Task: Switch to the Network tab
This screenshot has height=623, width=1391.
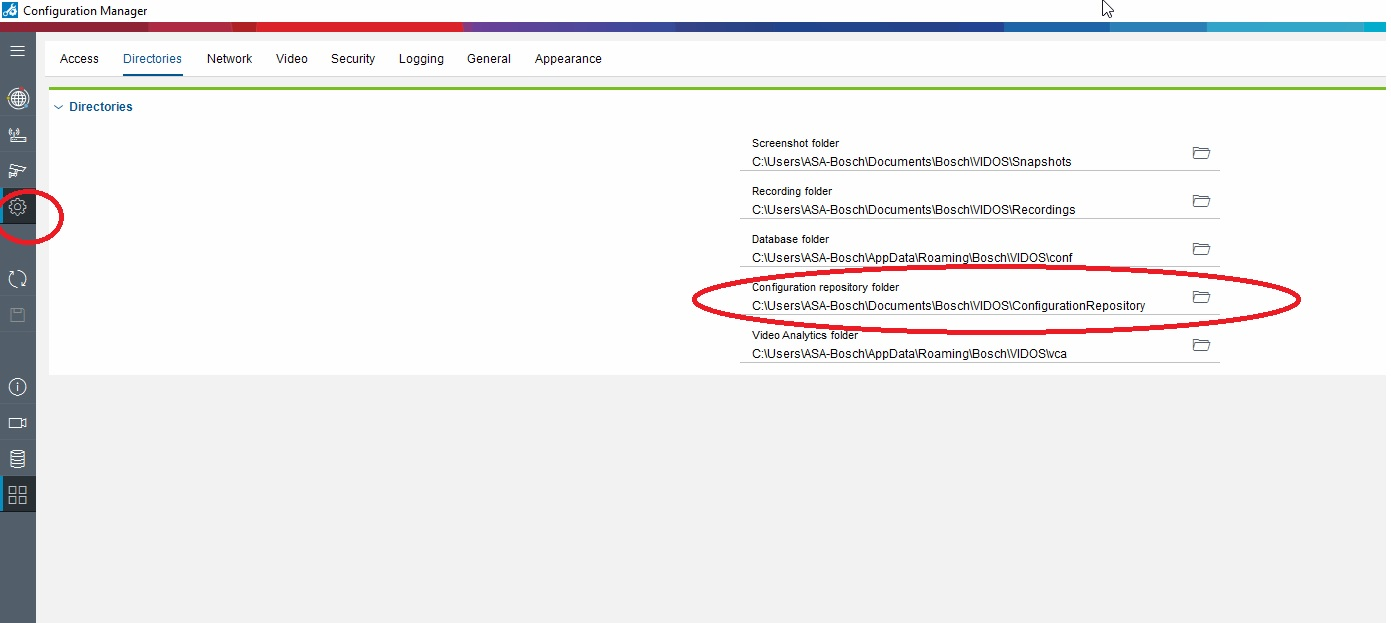Action: 229,59
